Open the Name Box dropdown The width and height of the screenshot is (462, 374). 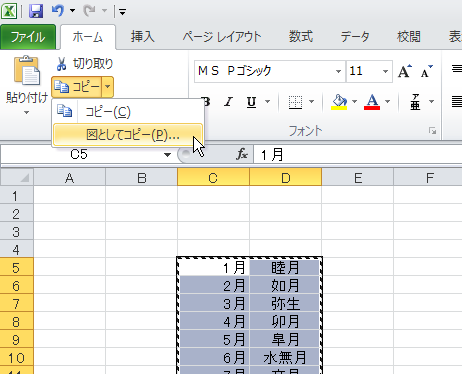(168, 155)
